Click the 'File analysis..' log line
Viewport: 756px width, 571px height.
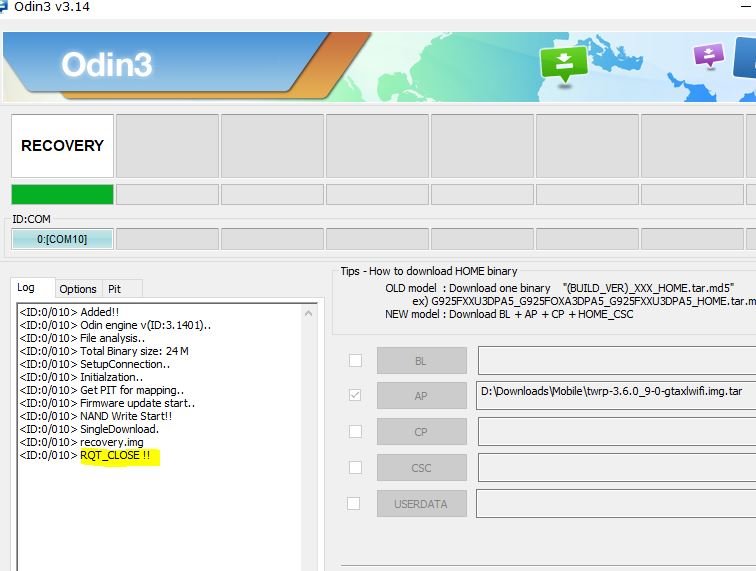[x=82, y=338]
